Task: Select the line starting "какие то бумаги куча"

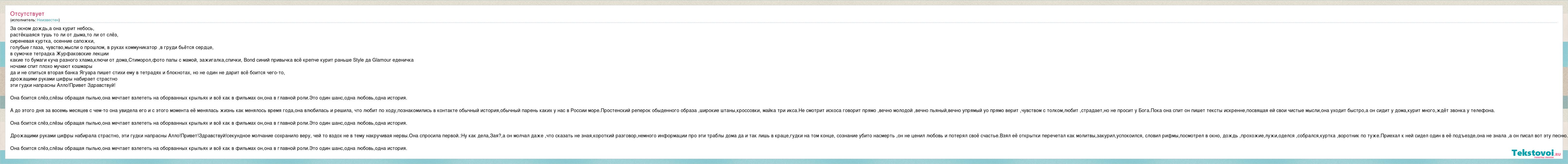Action: pyautogui.click(x=212, y=60)
